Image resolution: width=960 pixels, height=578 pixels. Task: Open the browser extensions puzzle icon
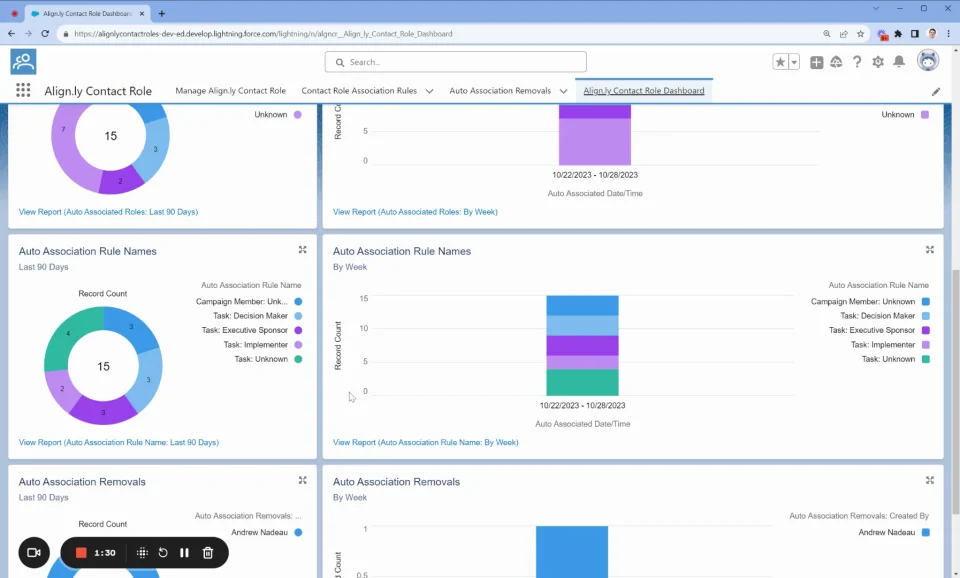click(x=898, y=34)
